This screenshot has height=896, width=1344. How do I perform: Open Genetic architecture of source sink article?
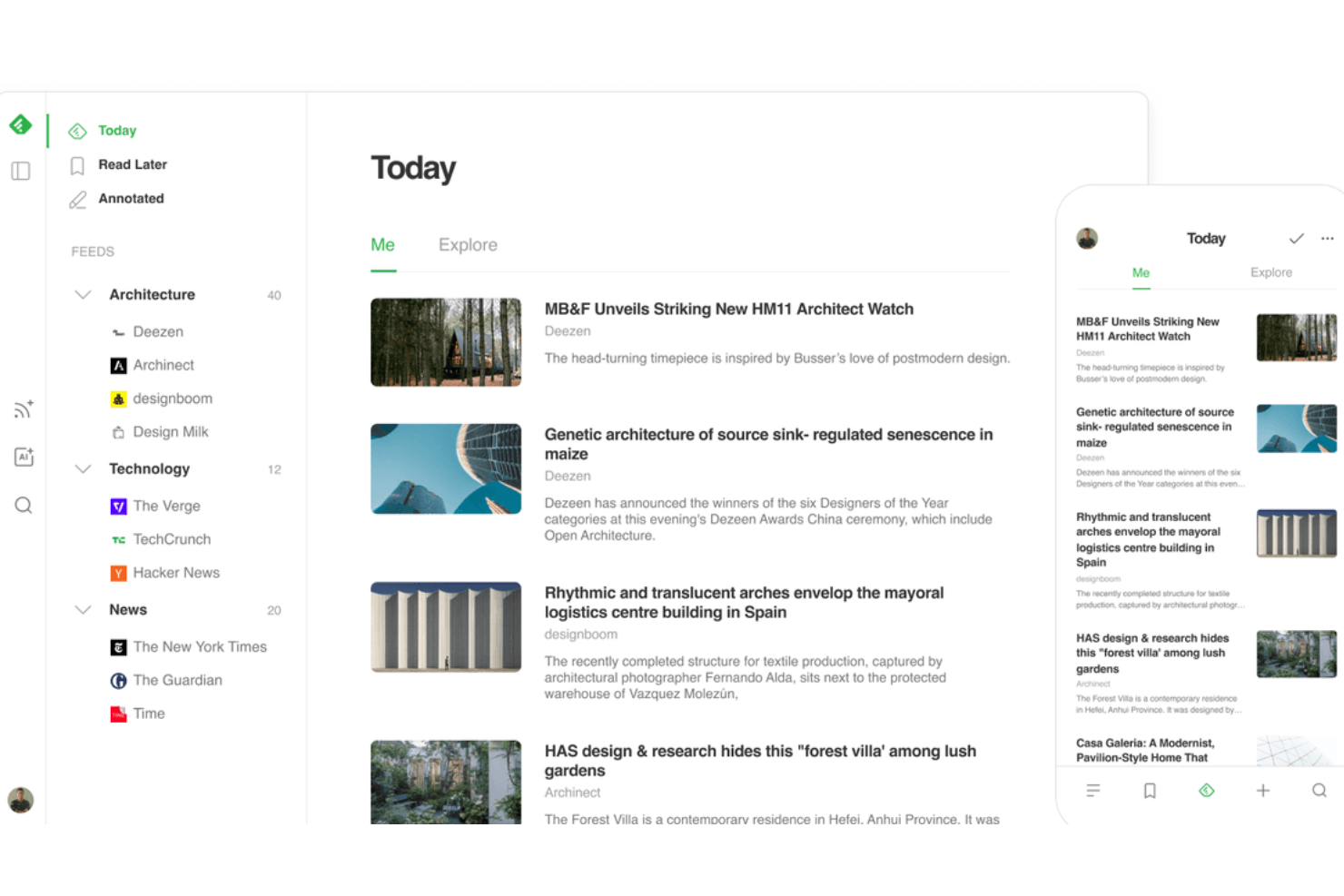pyautogui.click(x=768, y=444)
